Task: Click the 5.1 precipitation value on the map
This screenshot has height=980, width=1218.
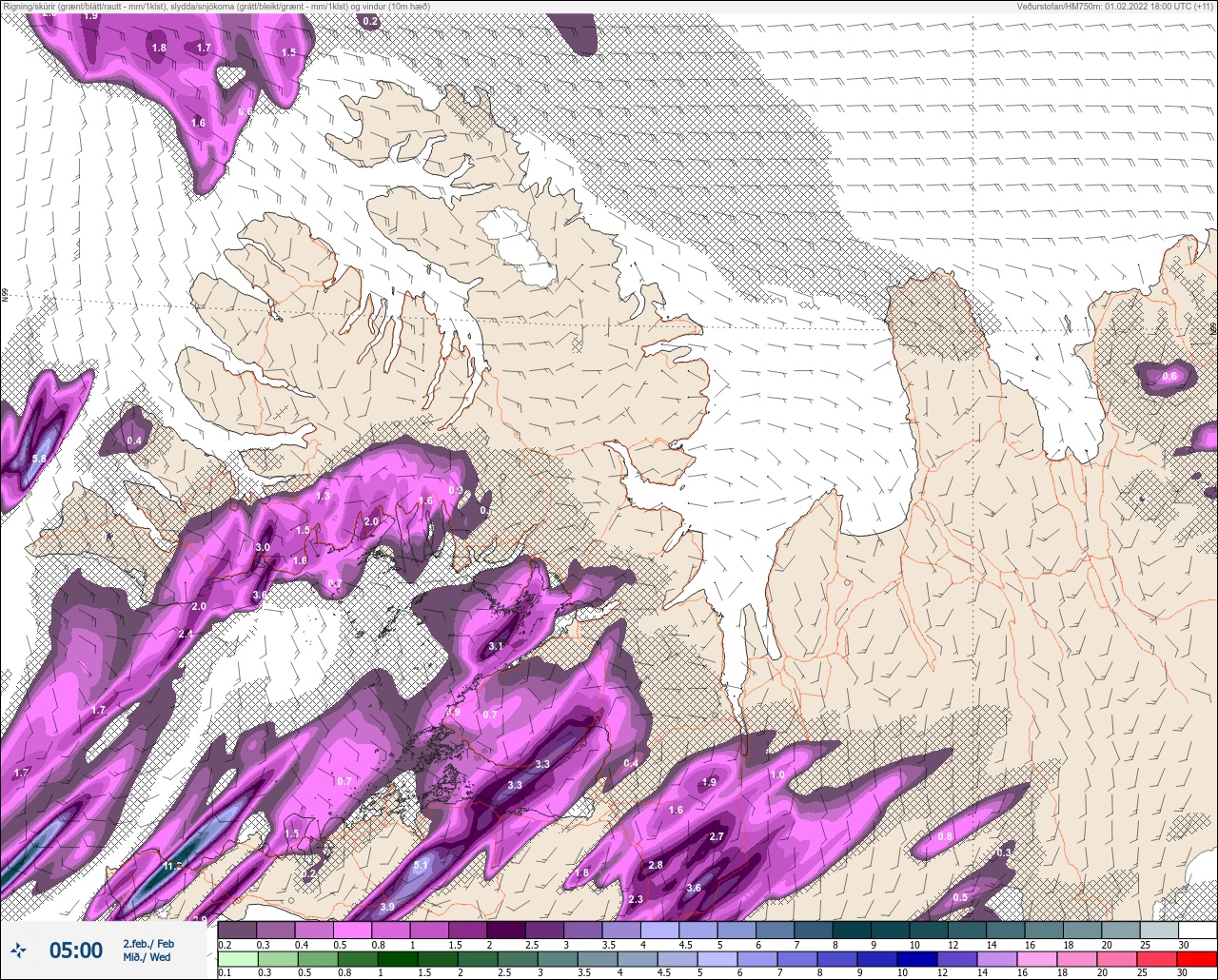Action: point(422,865)
